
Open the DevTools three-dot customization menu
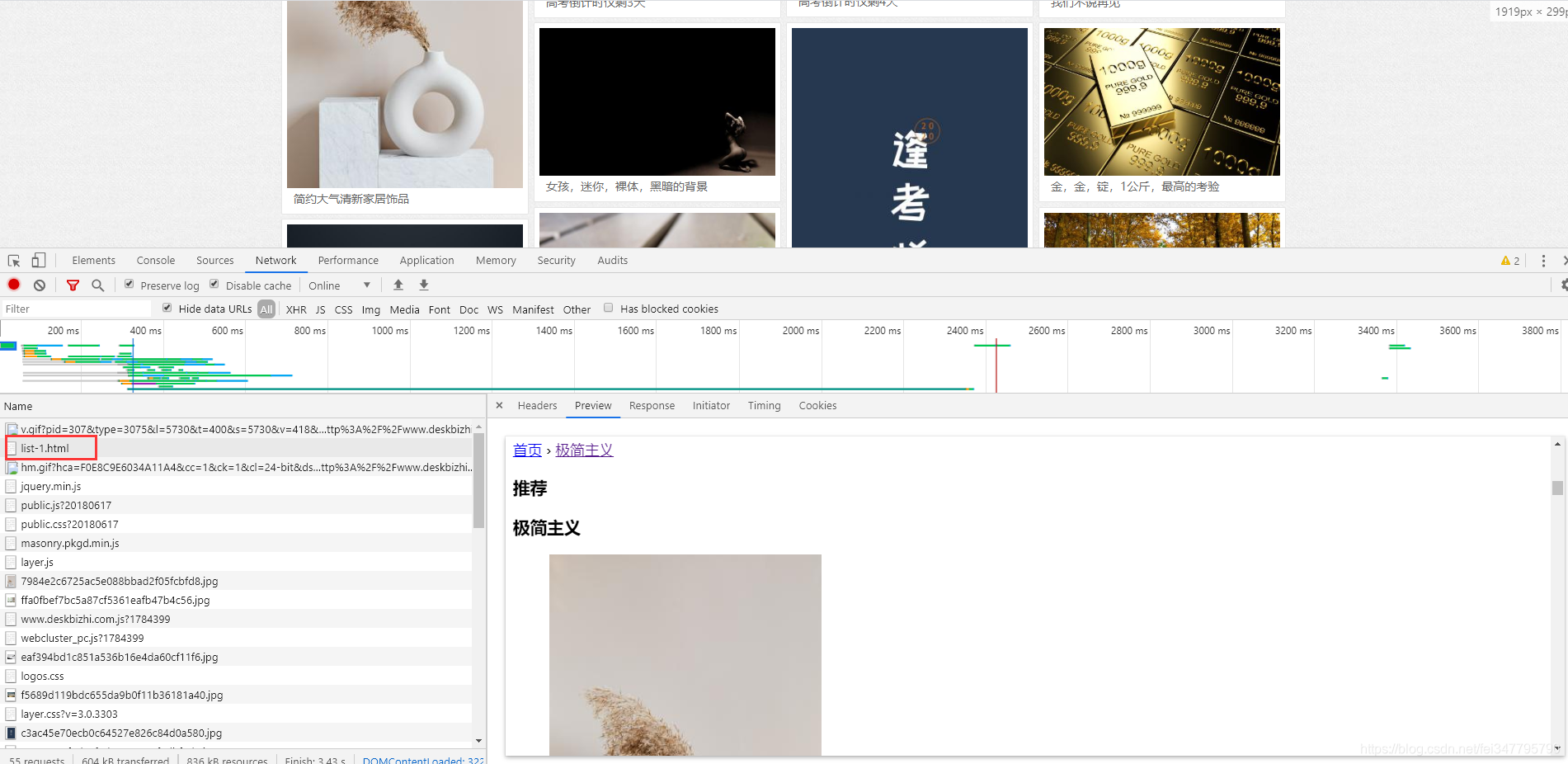[x=1542, y=260]
